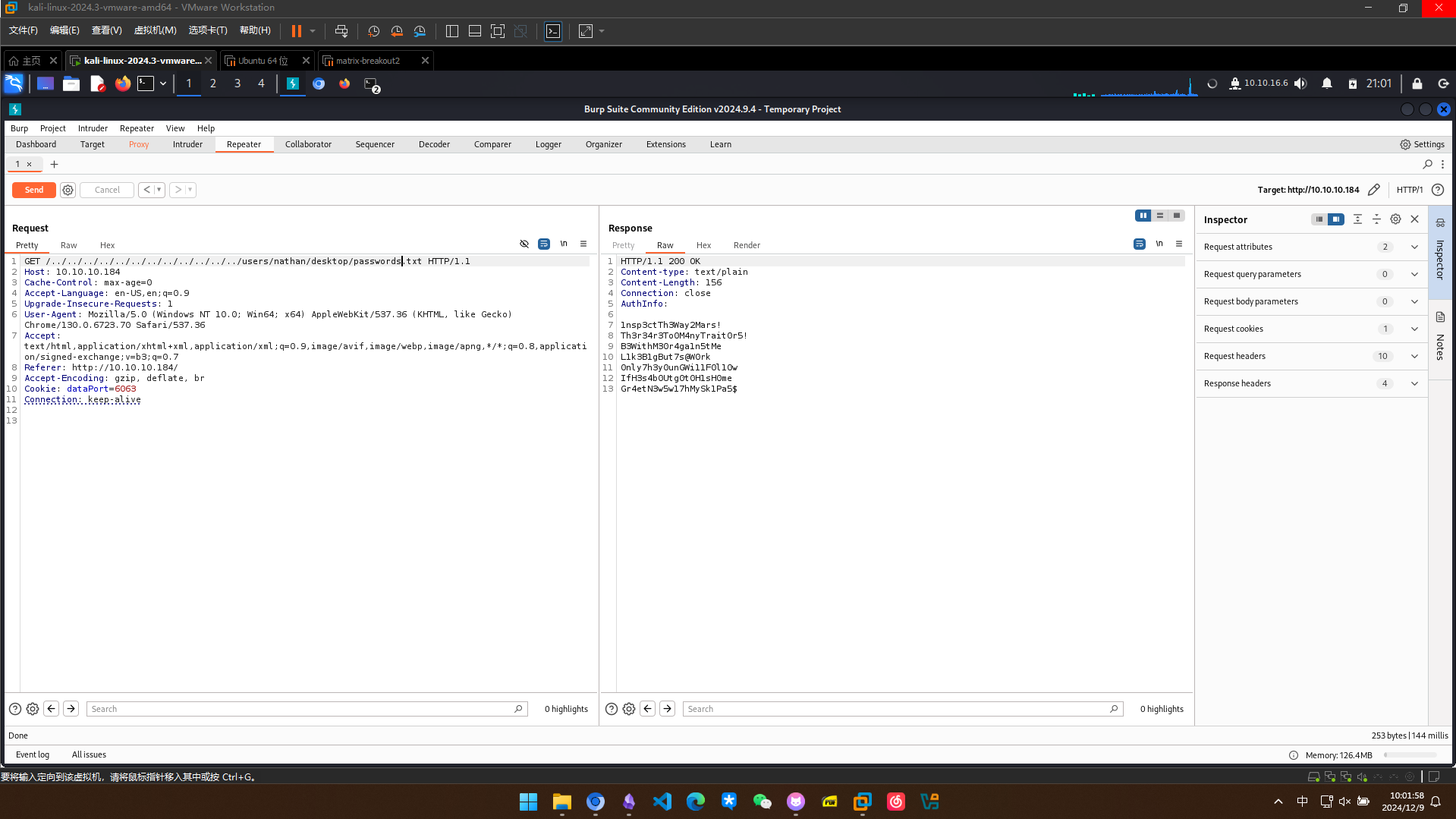Add a new Repeater tab with plus
This screenshot has width=1456, height=819.
pos(54,164)
